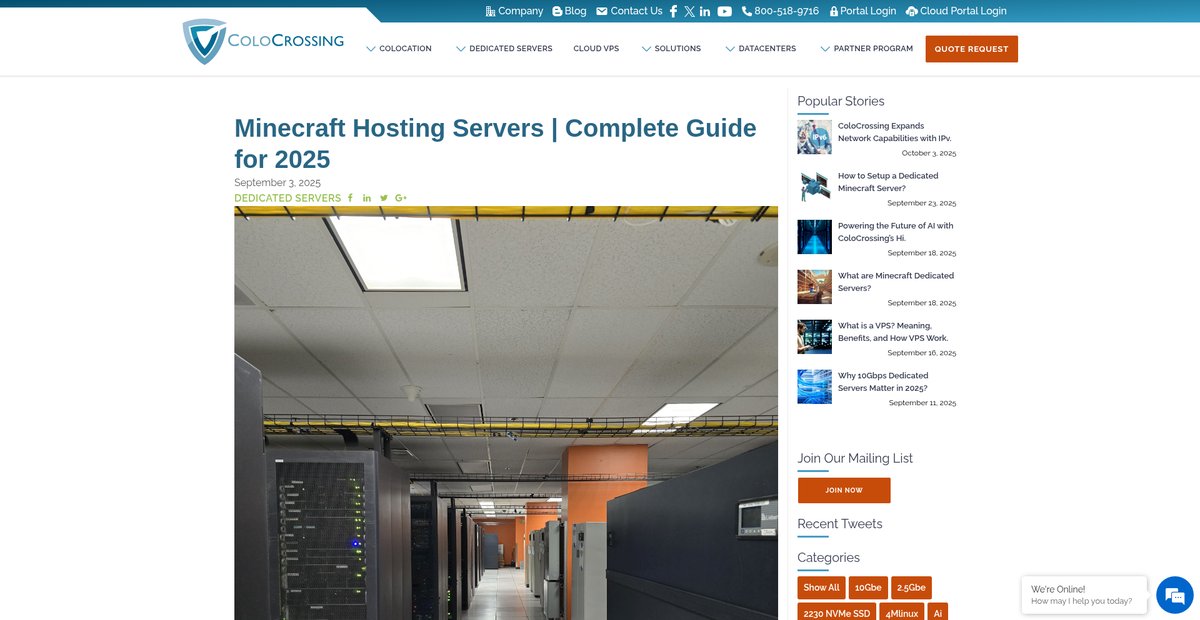The image size is (1200, 620).
Task: Click the September 3, 2025 post date
Action: [277, 183]
